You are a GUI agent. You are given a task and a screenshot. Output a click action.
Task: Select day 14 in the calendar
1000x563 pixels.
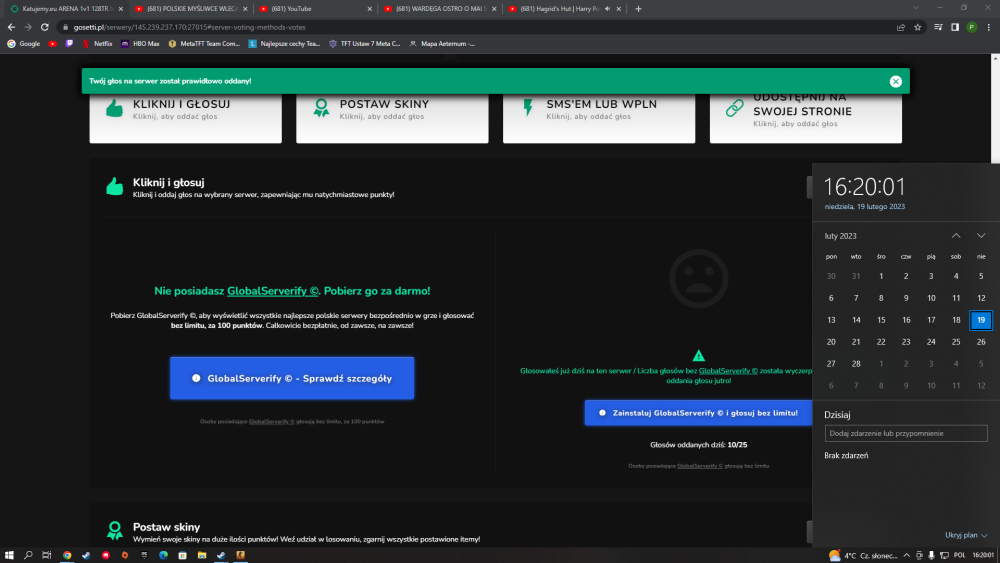pos(856,320)
